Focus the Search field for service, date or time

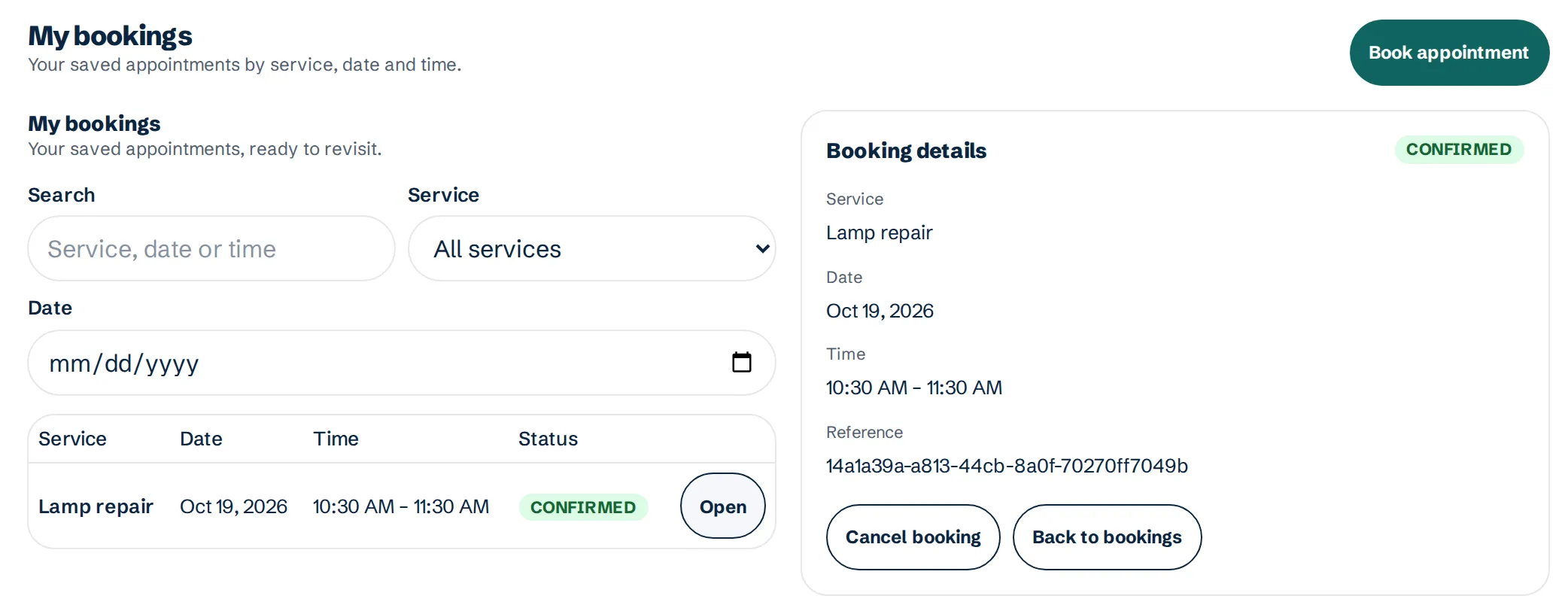[x=211, y=248]
